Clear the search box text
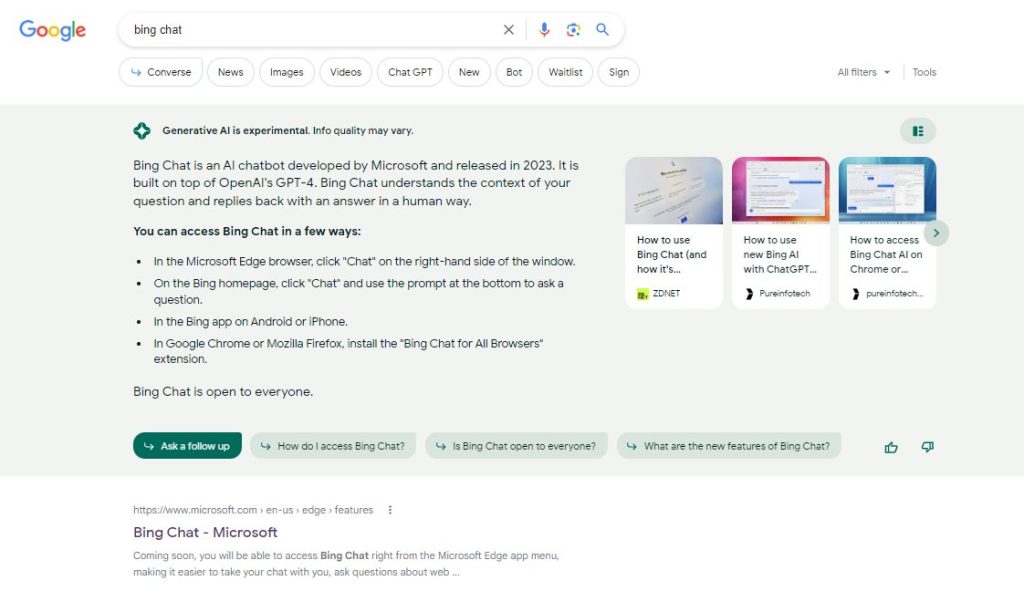Viewport: 1024px width, 591px height. coord(508,30)
